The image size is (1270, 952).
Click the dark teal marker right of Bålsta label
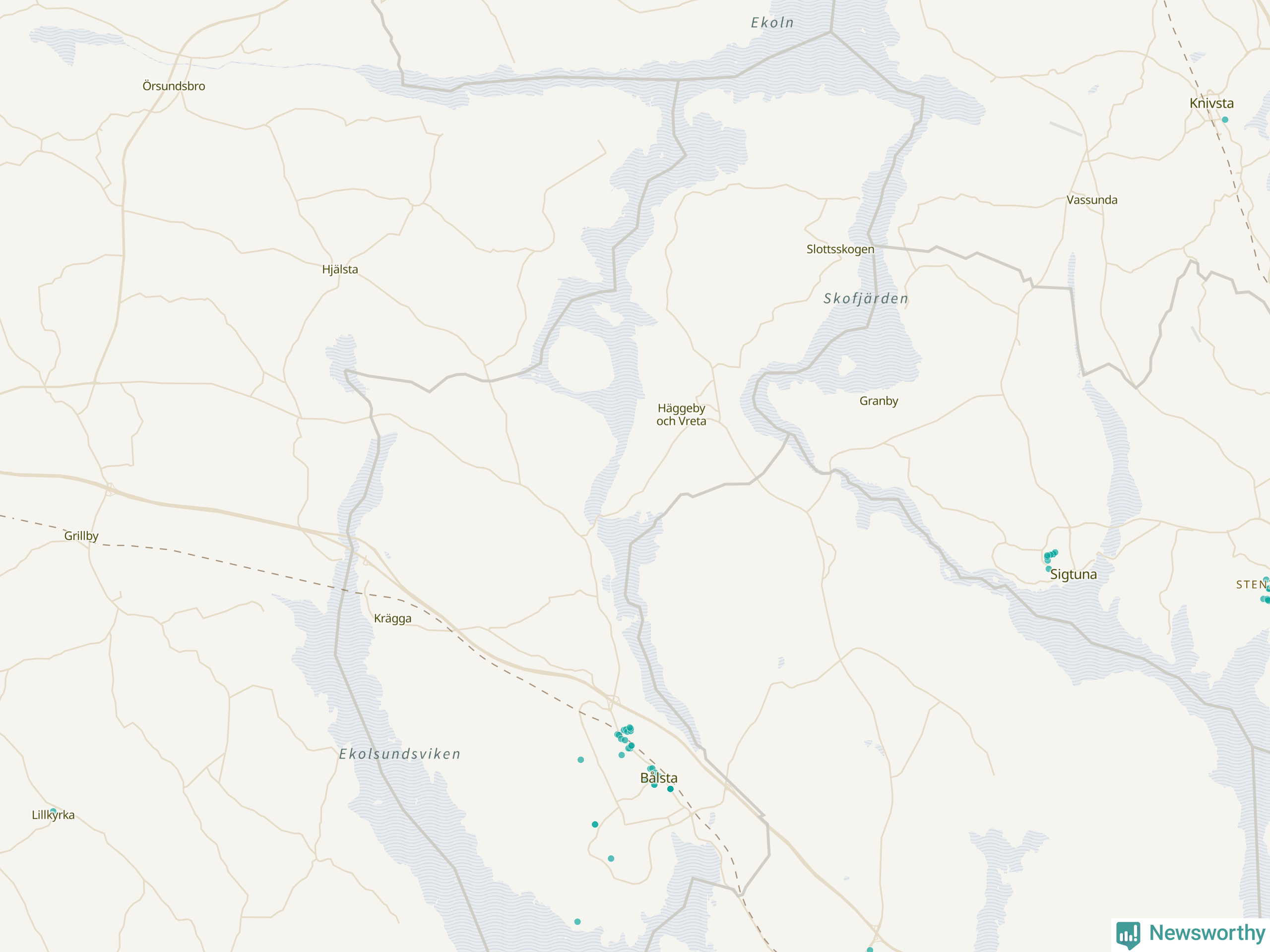pyautogui.click(x=671, y=789)
